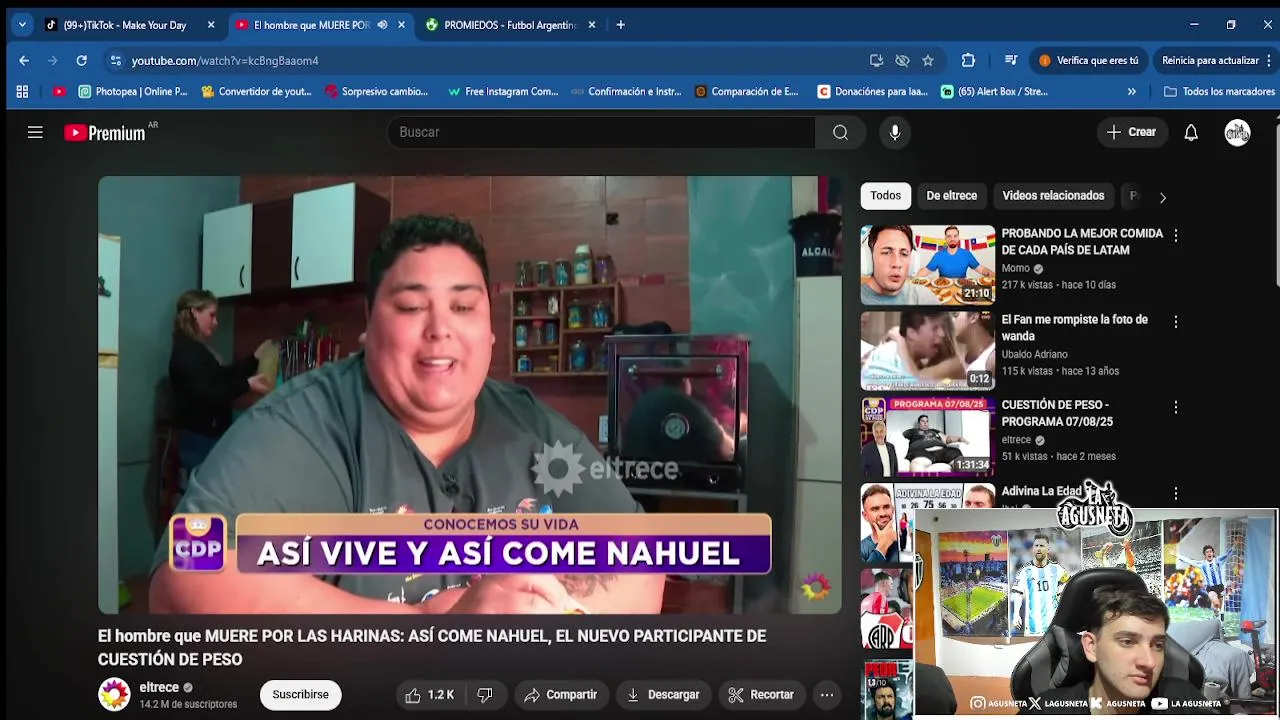
Task: Select Videos relacionados filter chip
Action: [x=1053, y=196]
